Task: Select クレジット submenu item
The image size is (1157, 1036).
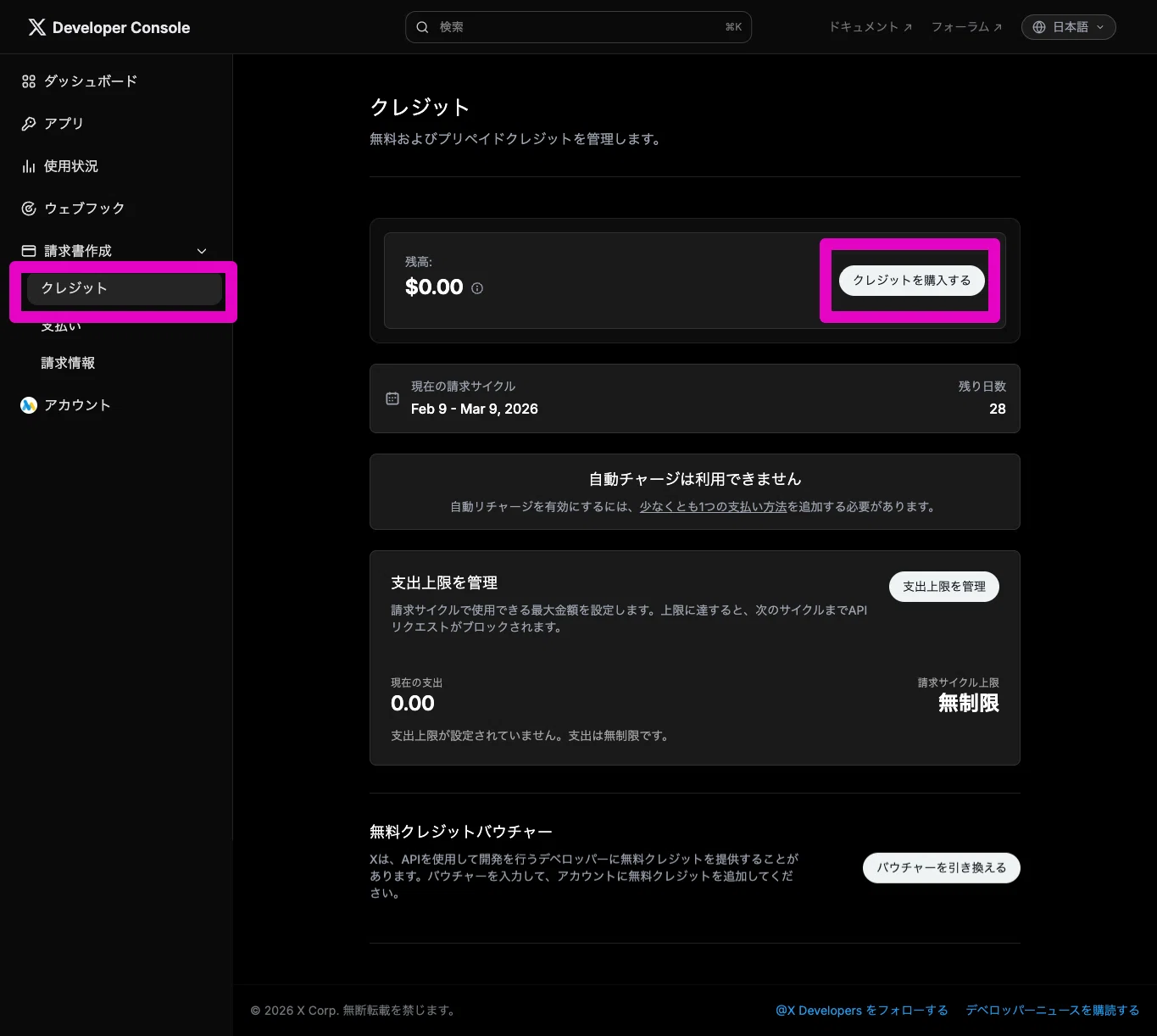Action: (125, 288)
